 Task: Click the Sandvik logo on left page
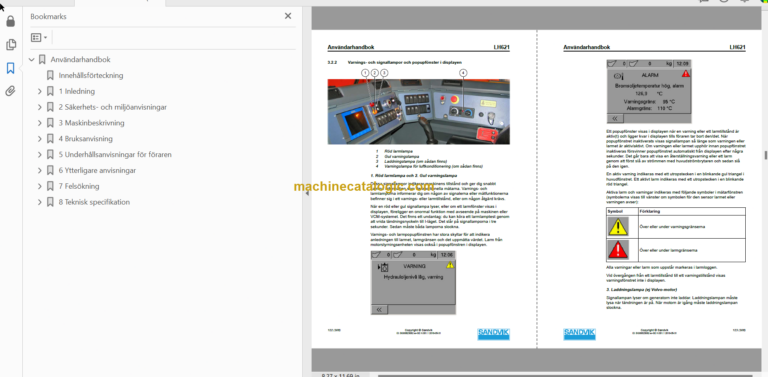pos(493,334)
